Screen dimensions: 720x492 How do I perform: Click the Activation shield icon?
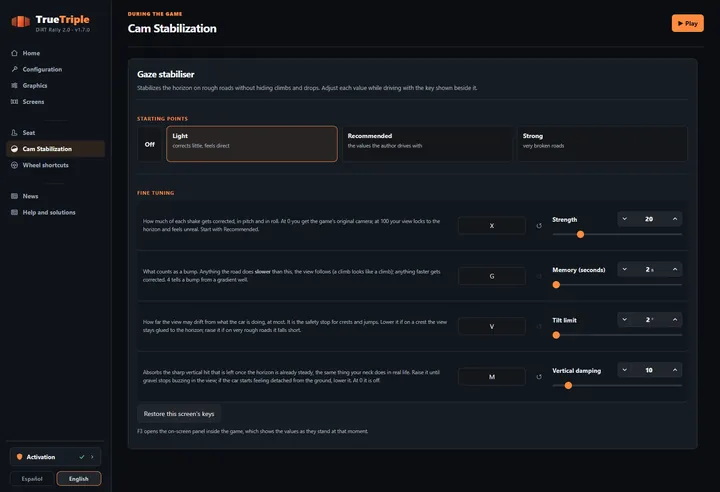[19, 457]
